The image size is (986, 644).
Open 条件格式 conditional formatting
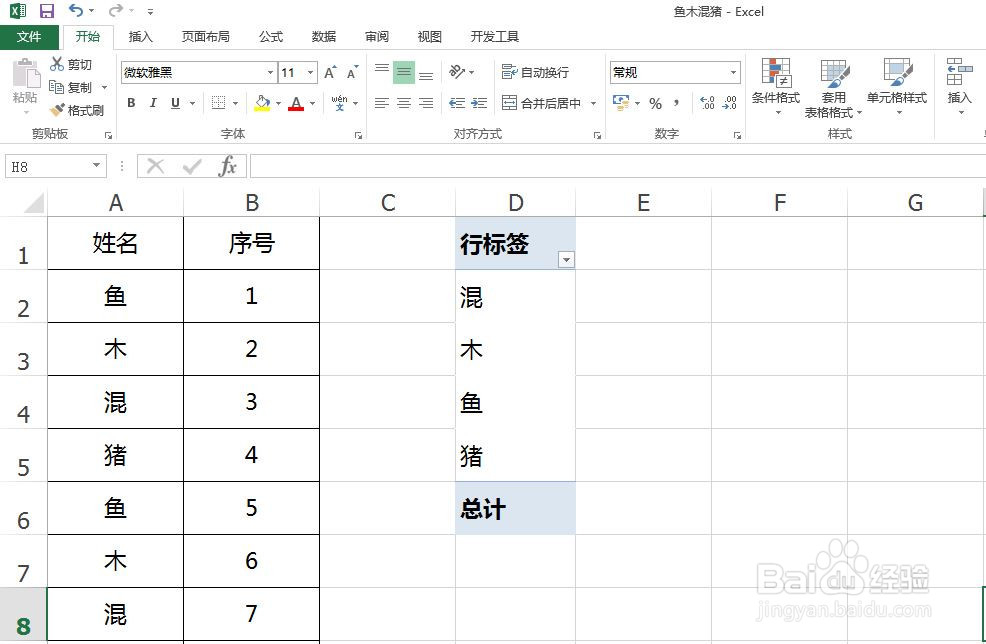[776, 87]
